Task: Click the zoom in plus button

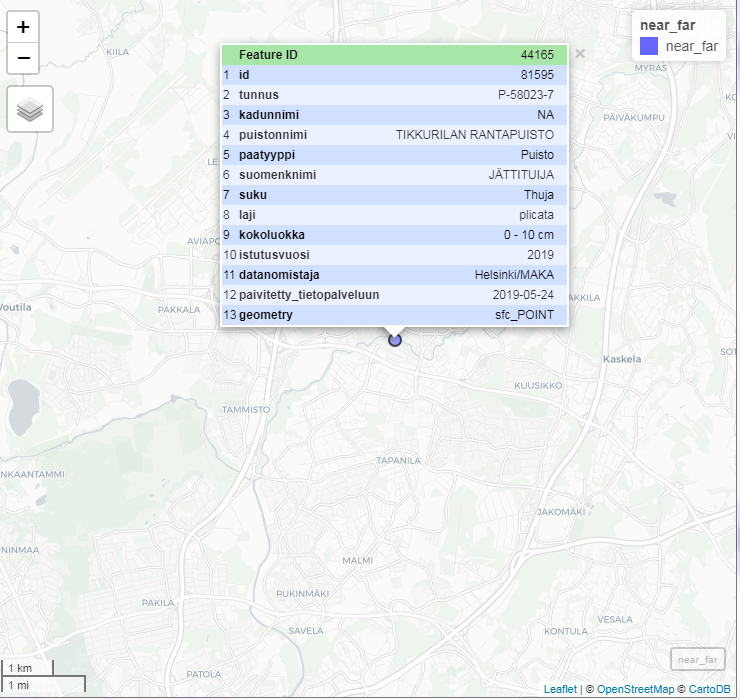Action: click(x=23, y=27)
